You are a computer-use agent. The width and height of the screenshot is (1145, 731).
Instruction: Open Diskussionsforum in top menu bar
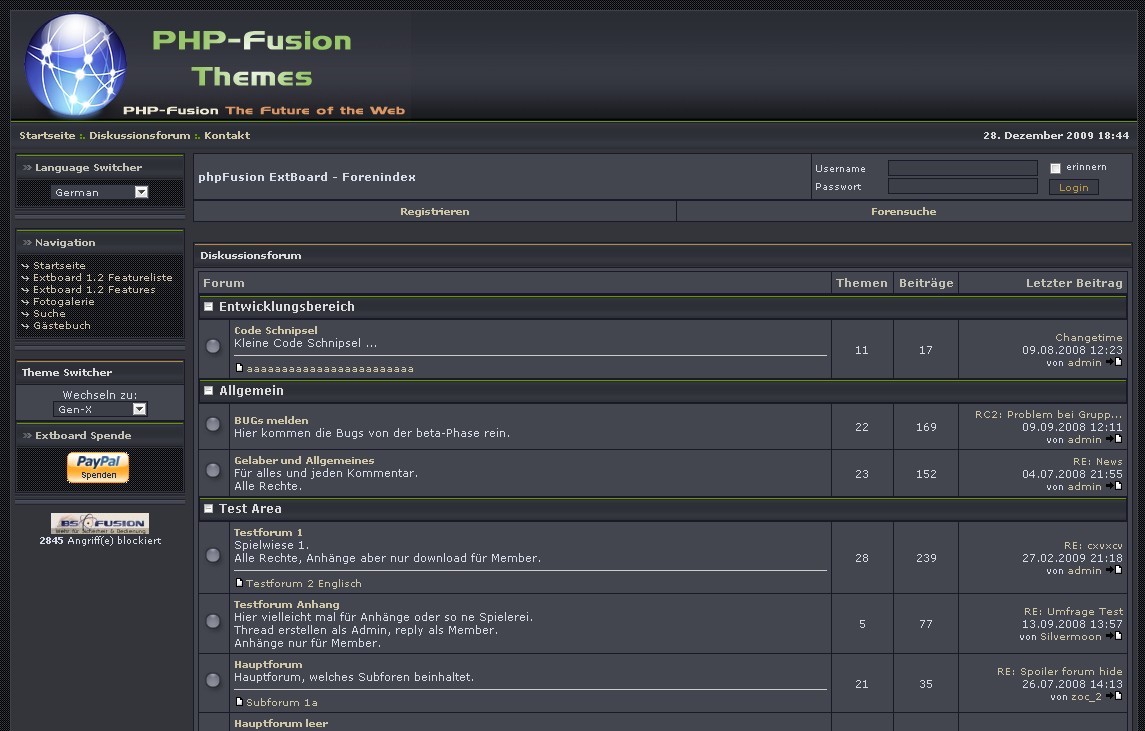point(139,135)
